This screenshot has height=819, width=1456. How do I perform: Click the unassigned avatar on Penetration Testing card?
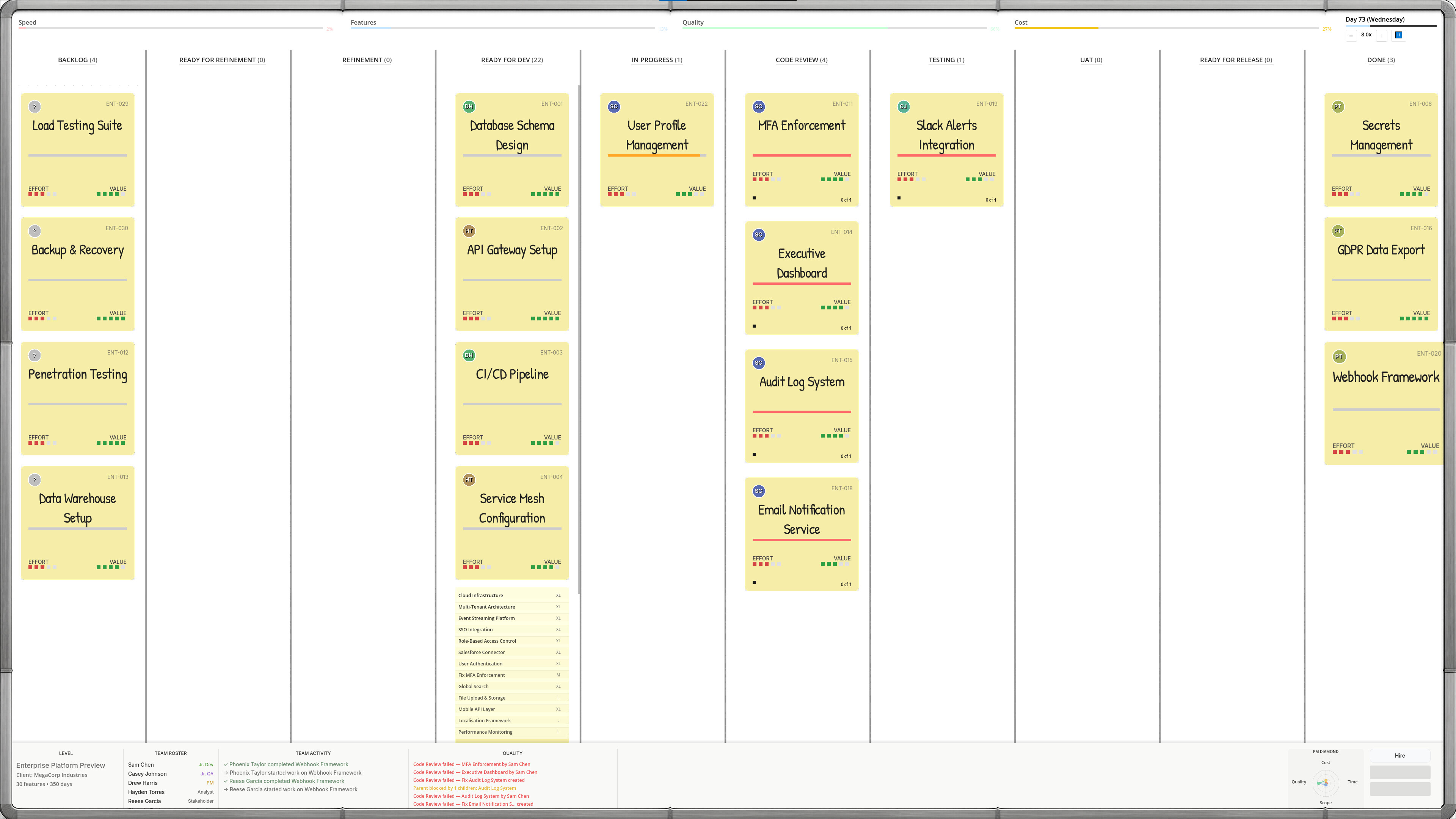pyautogui.click(x=35, y=356)
